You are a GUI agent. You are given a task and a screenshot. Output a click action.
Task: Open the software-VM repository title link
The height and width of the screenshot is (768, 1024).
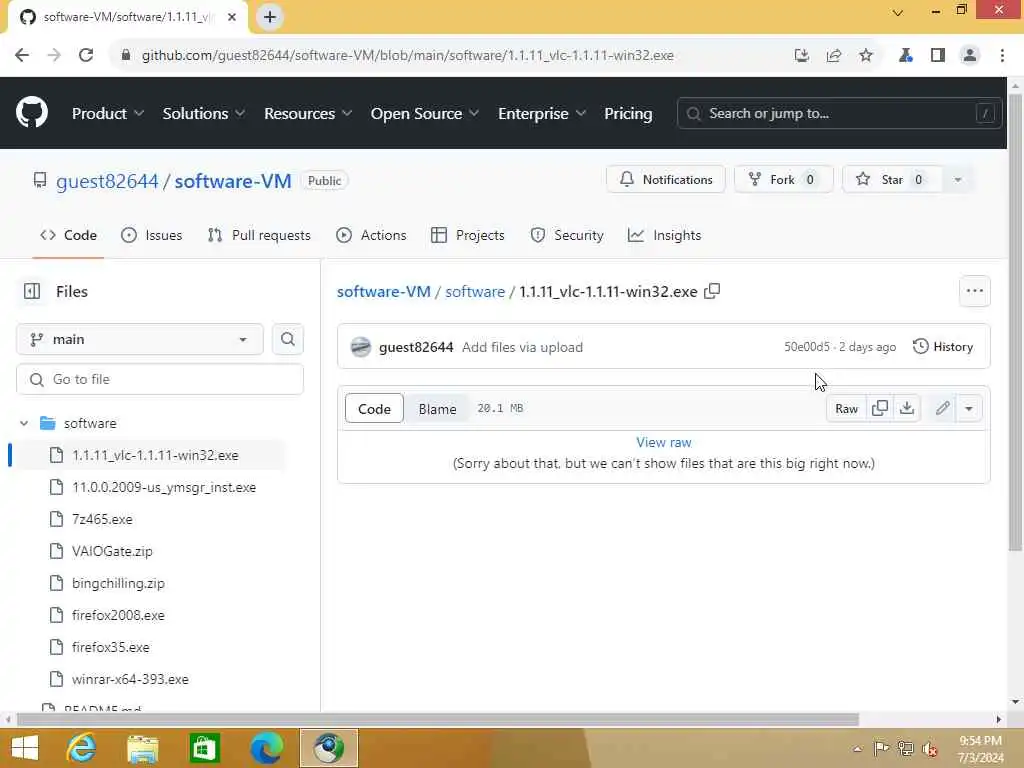point(232,181)
